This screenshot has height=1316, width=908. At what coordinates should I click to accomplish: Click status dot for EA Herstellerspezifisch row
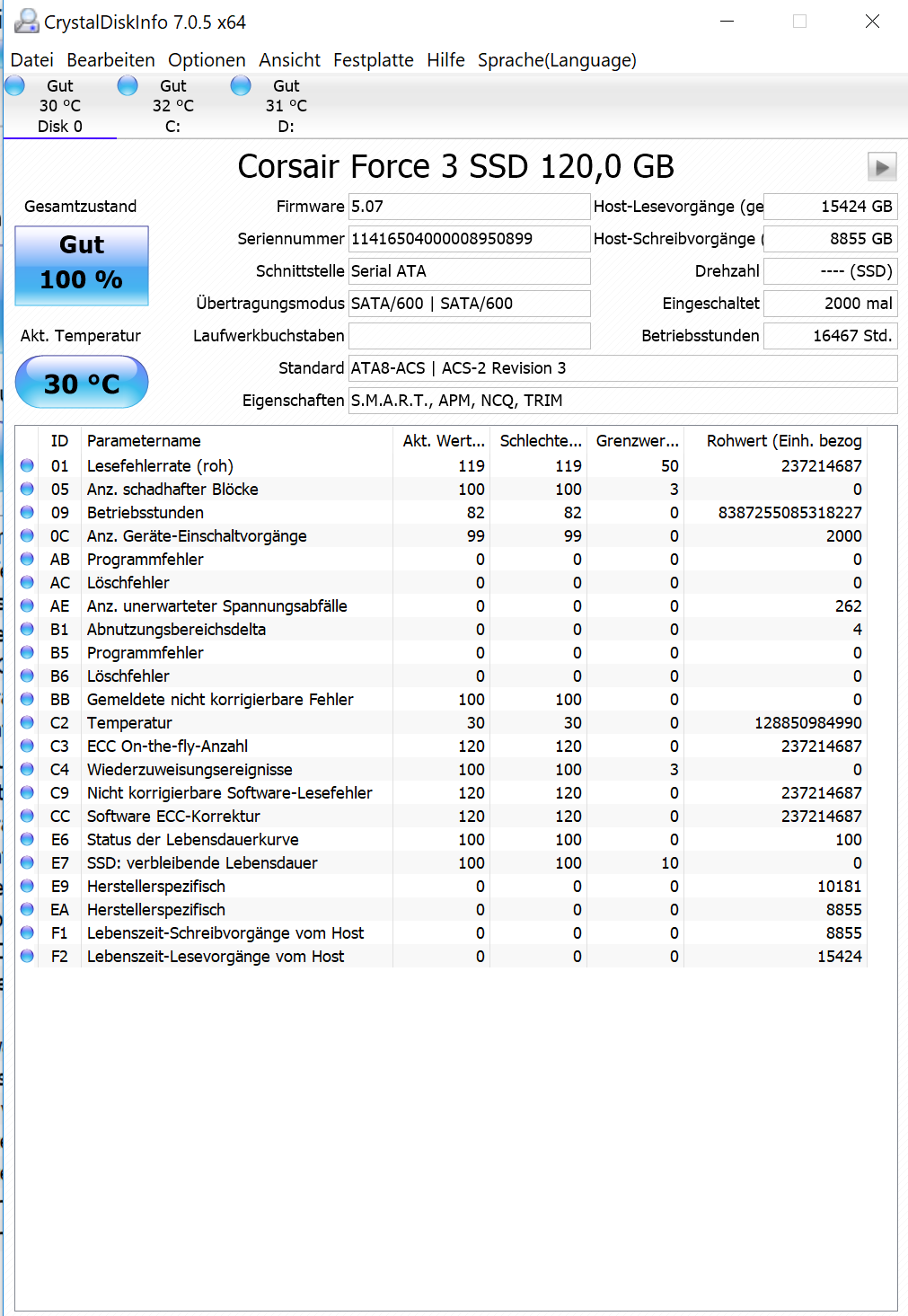[x=27, y=909]
